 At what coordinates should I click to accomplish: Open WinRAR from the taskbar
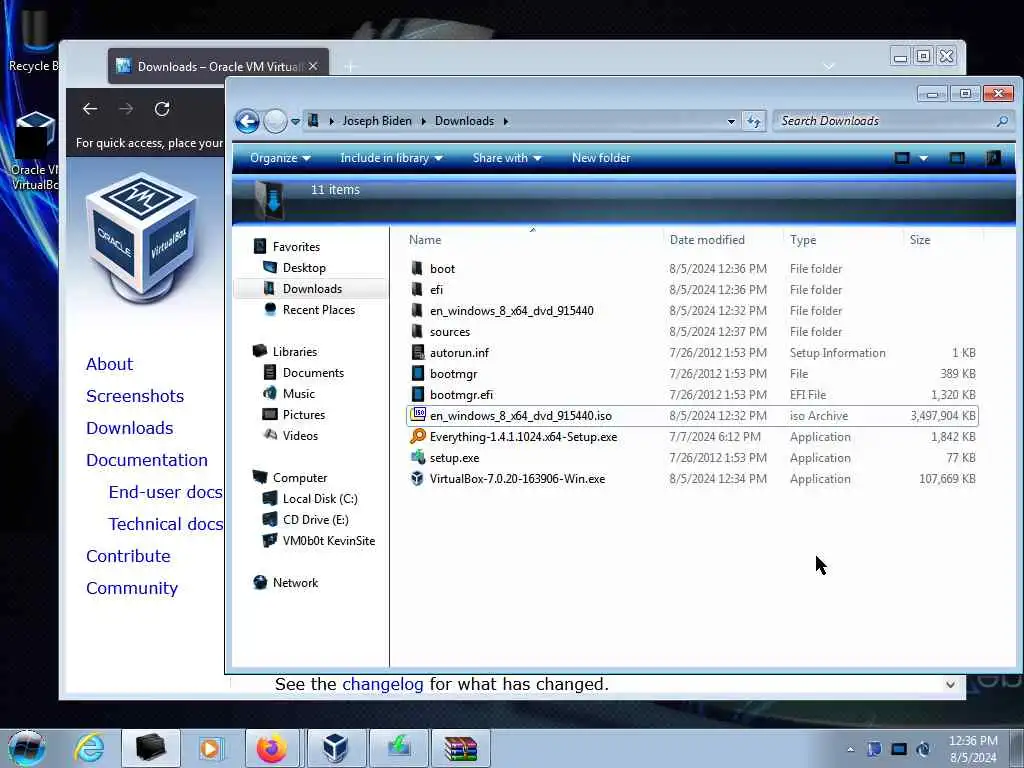[460, 748]
